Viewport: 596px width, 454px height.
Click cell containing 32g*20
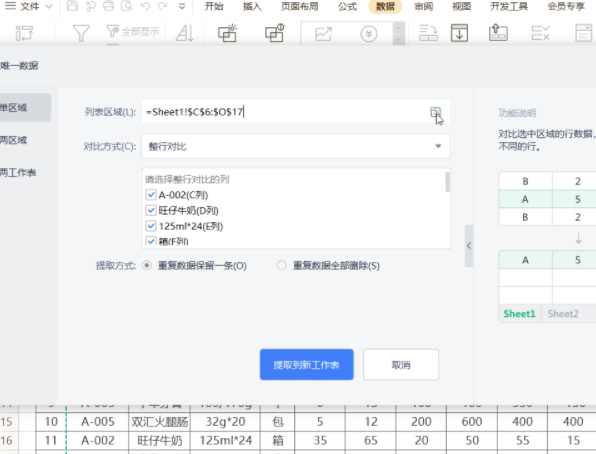pos(225,422)
